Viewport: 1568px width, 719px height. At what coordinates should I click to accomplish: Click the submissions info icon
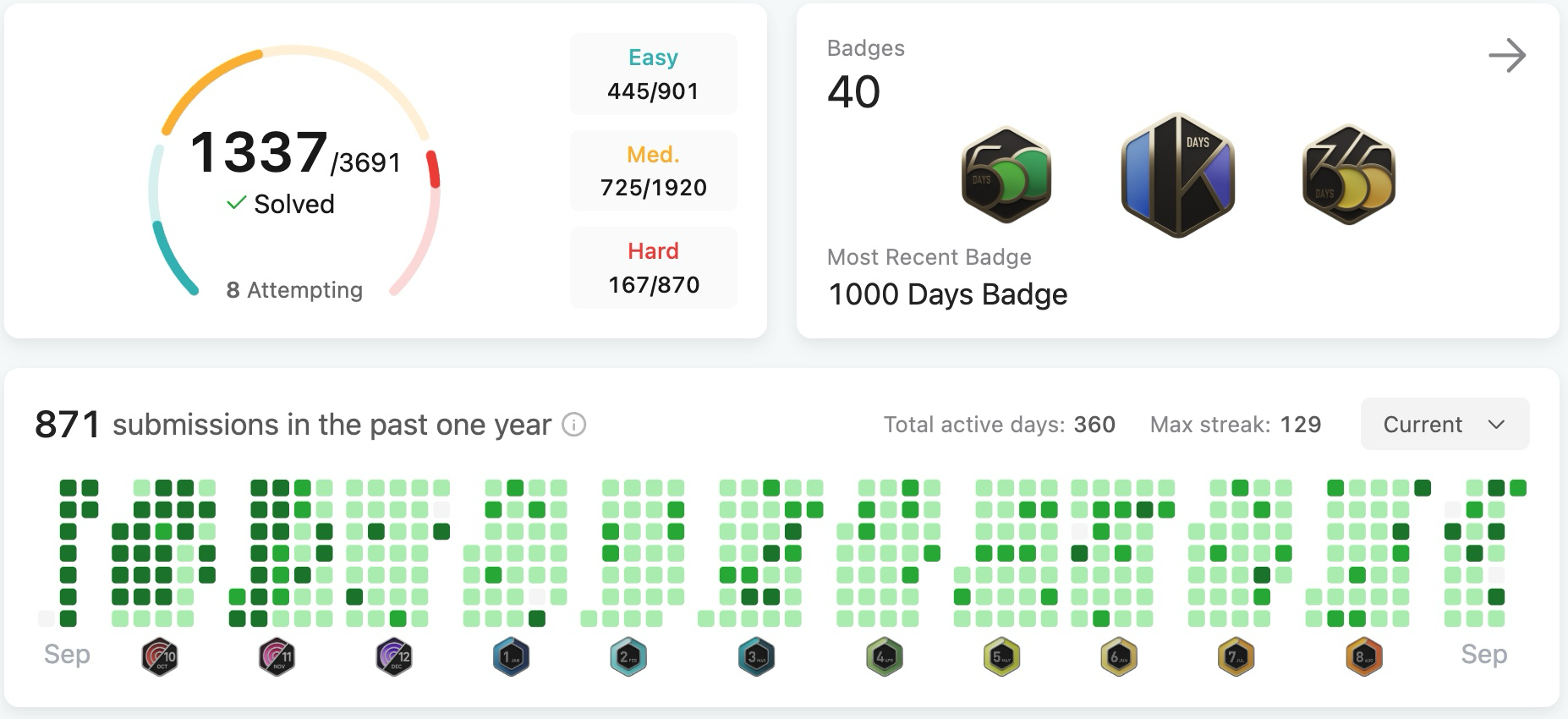coord(573,425)
